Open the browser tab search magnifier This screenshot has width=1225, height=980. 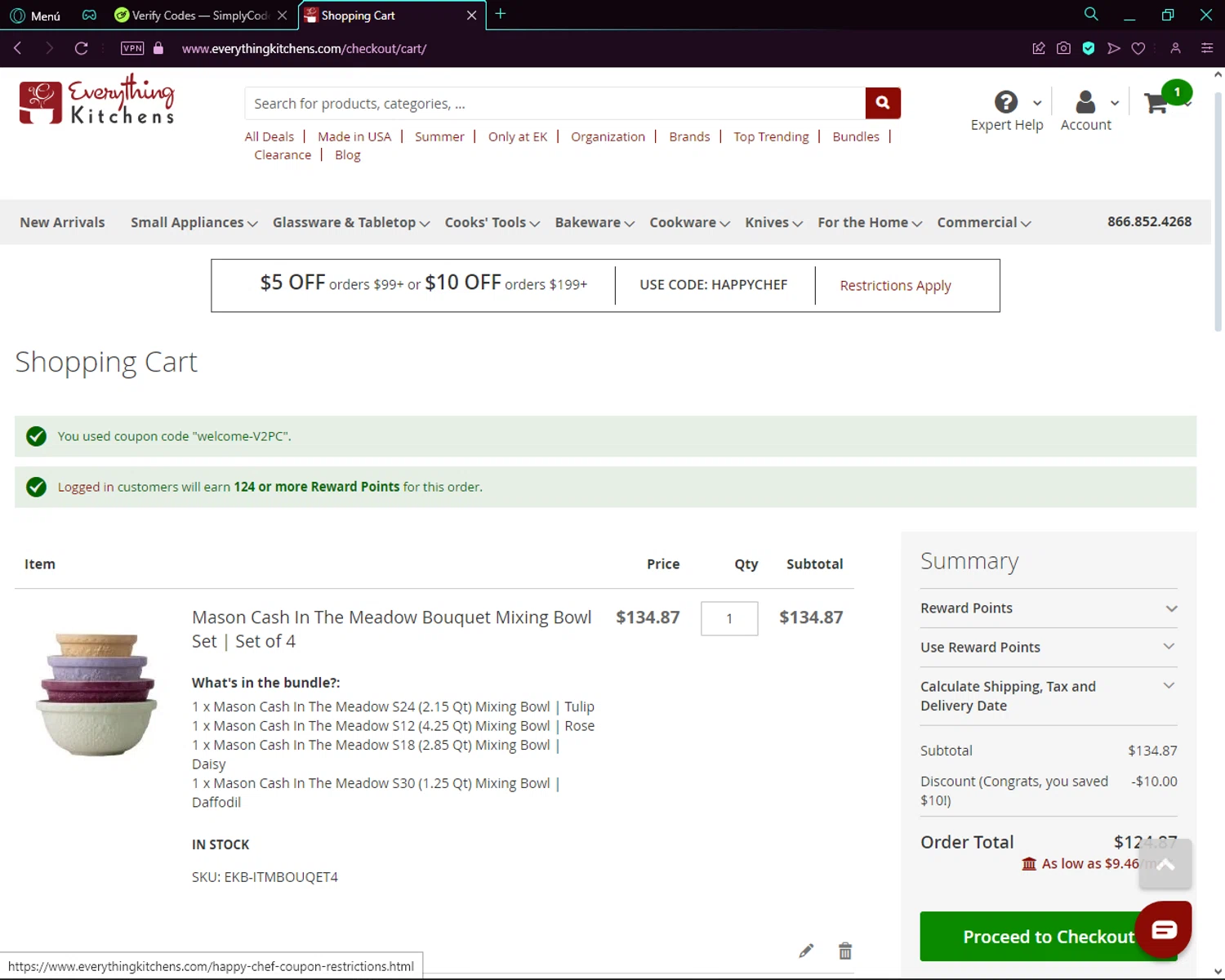coord(1091,14)
